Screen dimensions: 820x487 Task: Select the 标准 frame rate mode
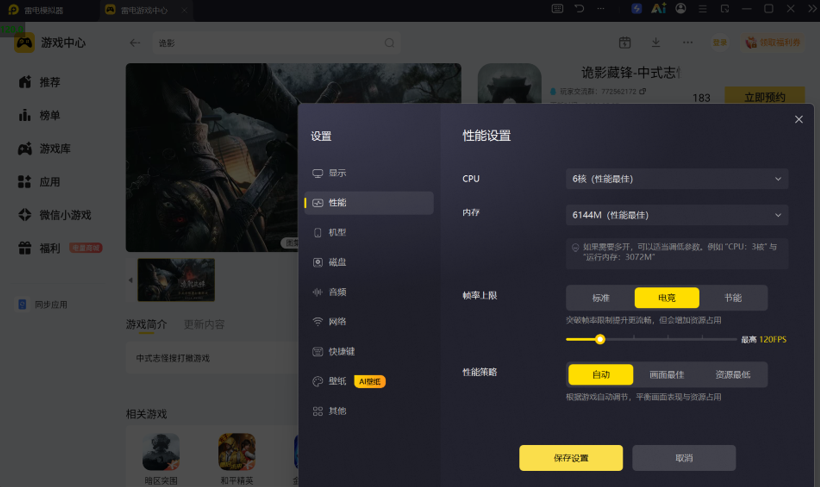pyautogui.click(x=601, y=298)
